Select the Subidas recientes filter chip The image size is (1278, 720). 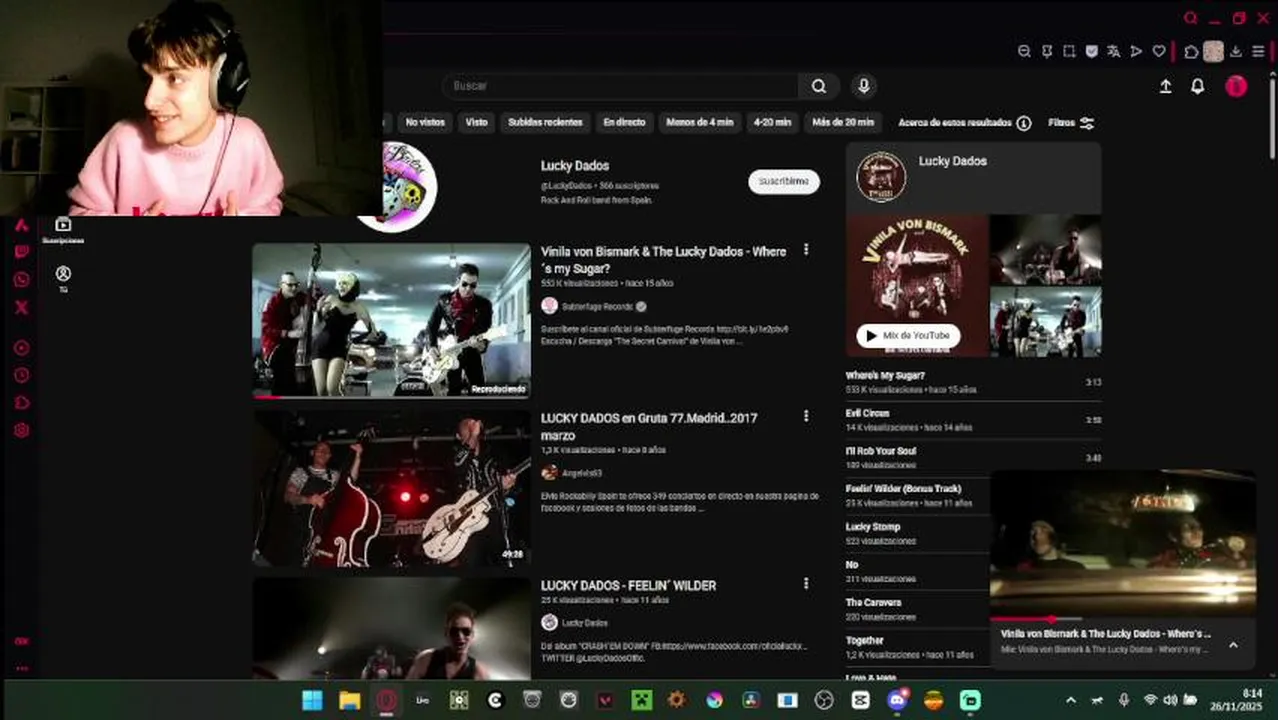(x=545, y=122)
